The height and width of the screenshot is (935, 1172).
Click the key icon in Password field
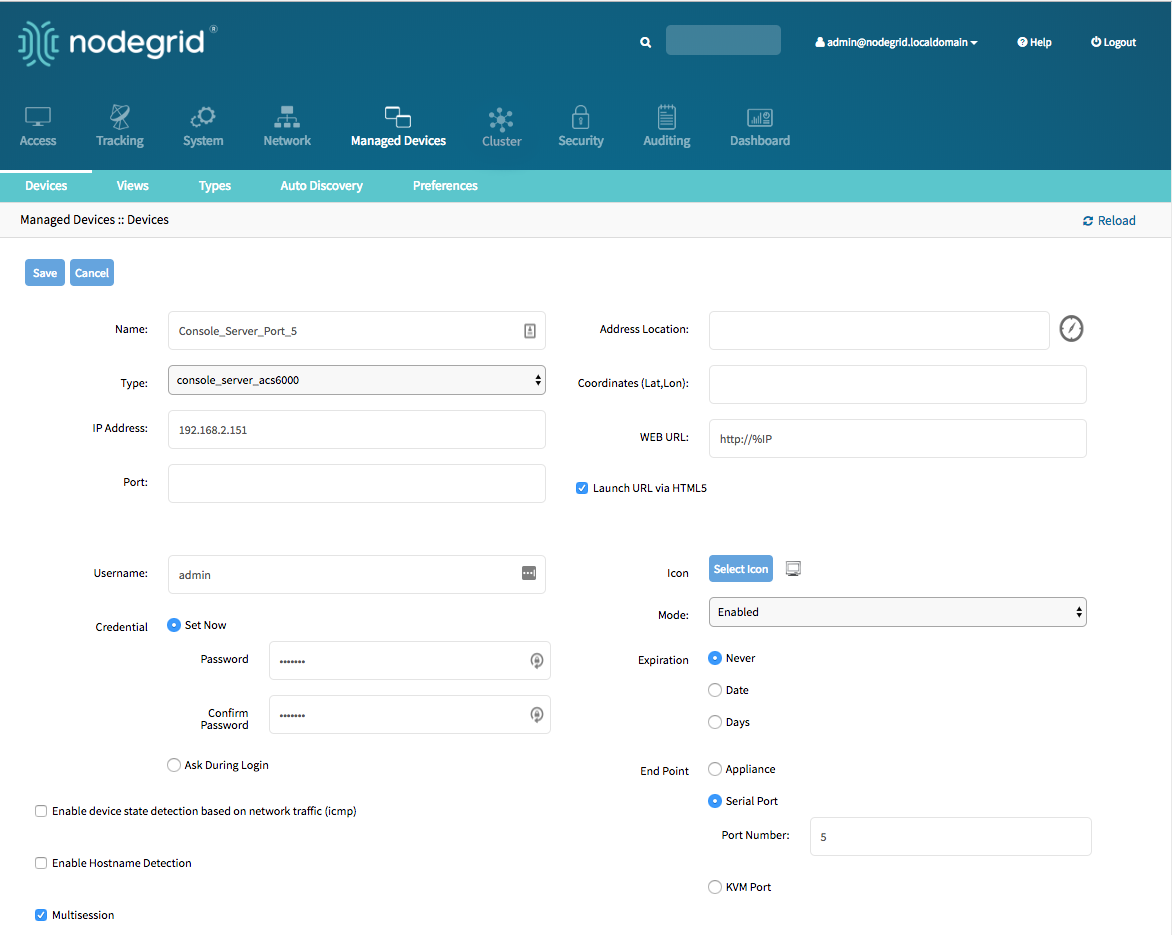coord(537,661)
